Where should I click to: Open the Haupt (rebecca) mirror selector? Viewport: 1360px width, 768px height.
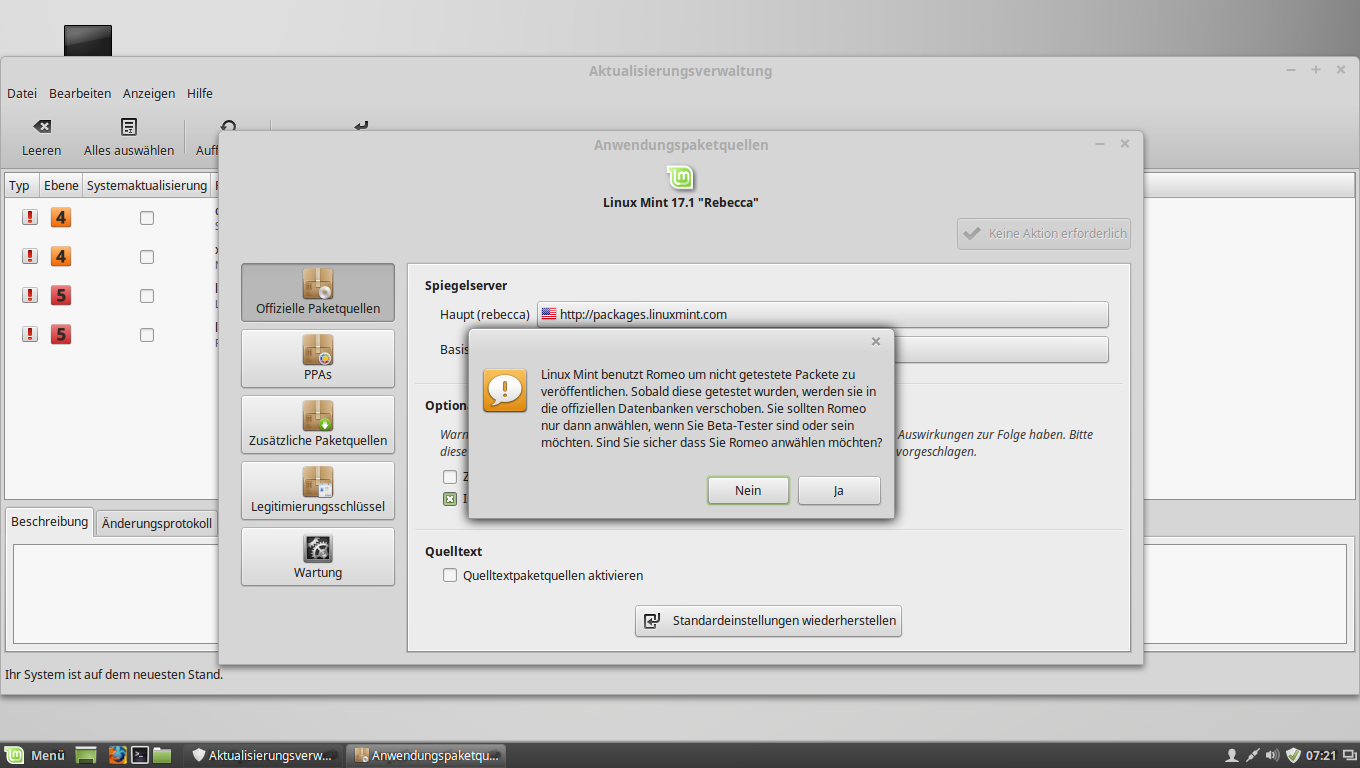coord(823,314)
